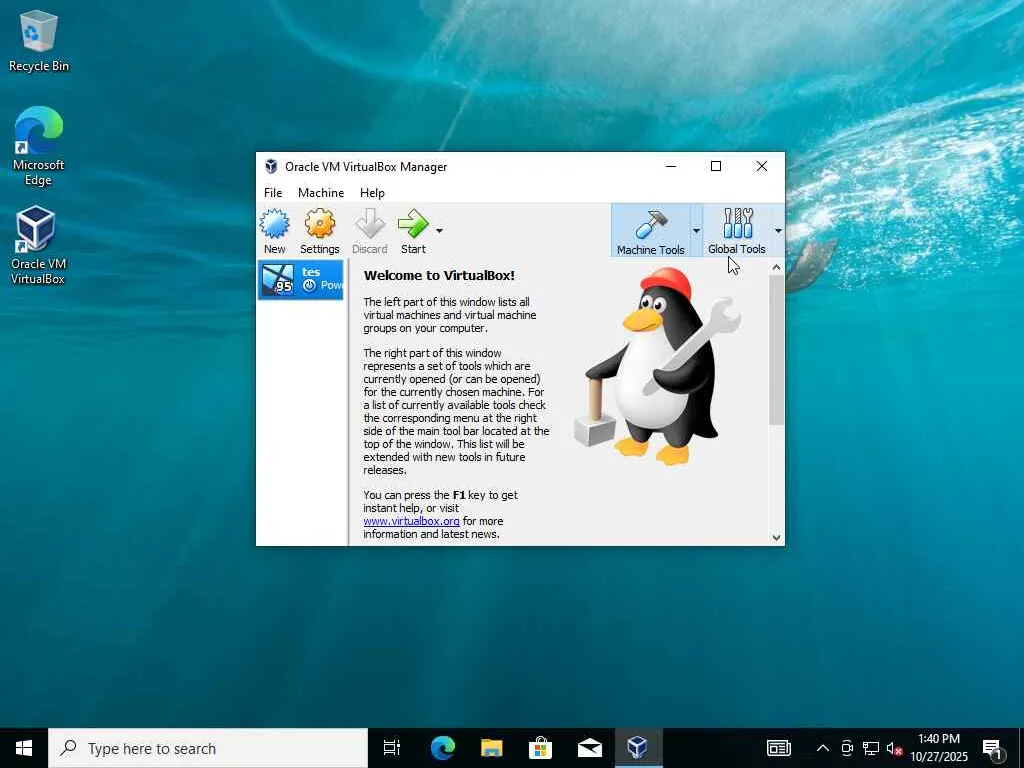This screenshot has height=768, width=1024.
Task: Launch Edge from the taskbar
Action: point(443,748)
